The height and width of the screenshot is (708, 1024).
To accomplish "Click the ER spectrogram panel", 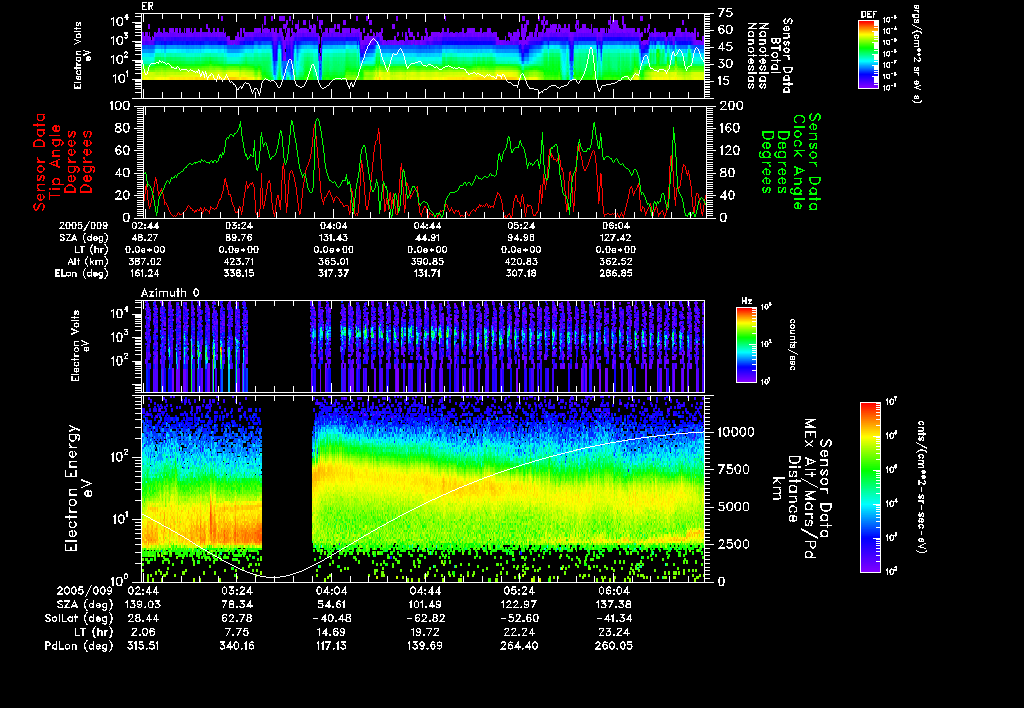I will (x=423, y=56).
